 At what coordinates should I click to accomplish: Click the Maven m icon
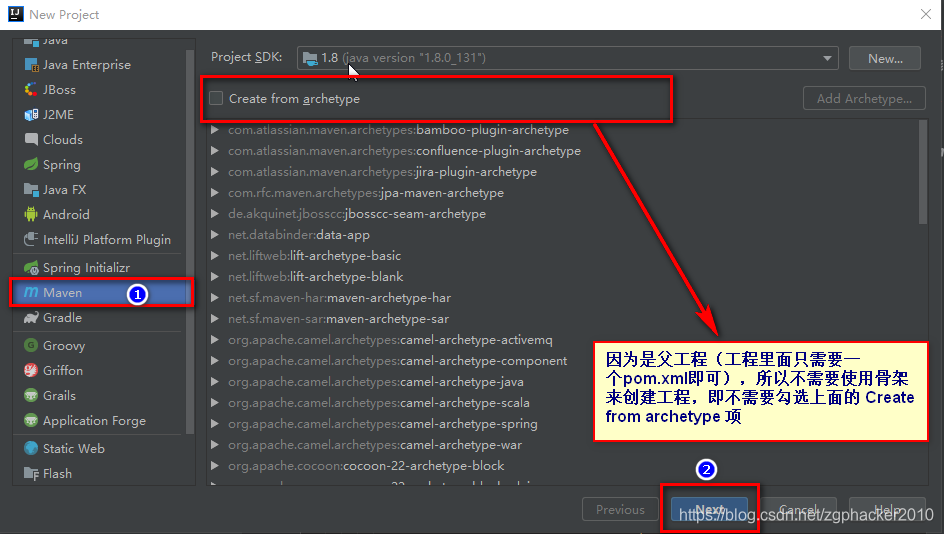click(31, 293)
